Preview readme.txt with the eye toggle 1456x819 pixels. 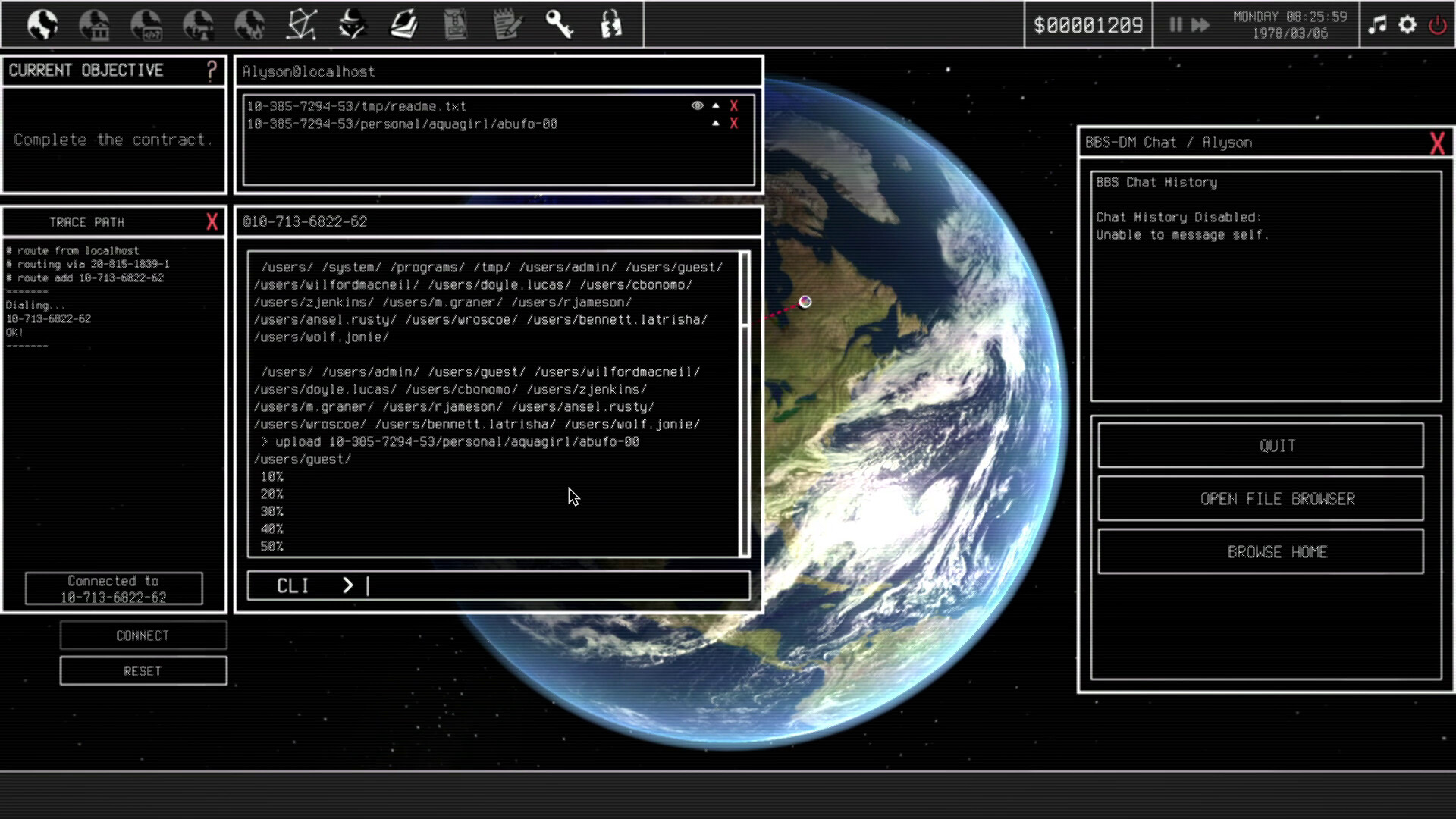click(697, 105)
